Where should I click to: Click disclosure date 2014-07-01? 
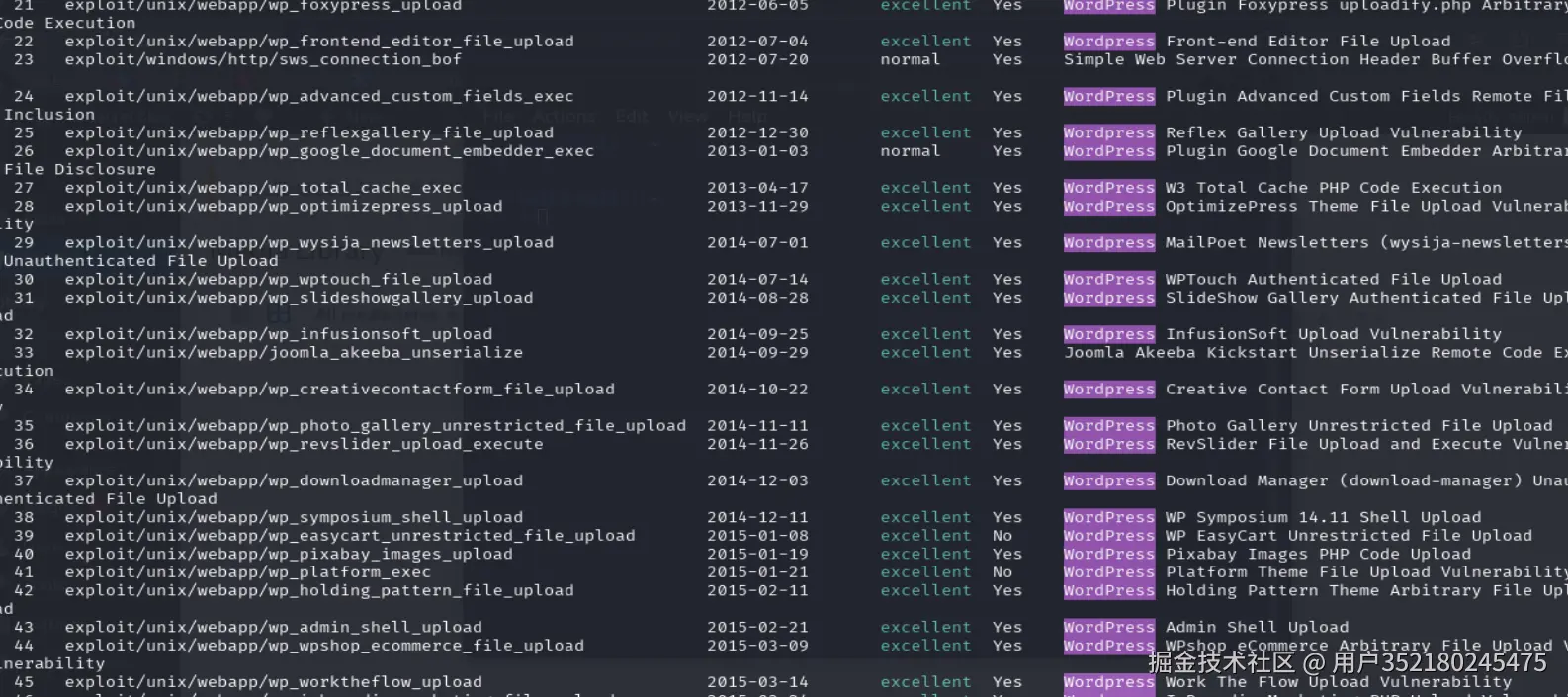[757, 242]
